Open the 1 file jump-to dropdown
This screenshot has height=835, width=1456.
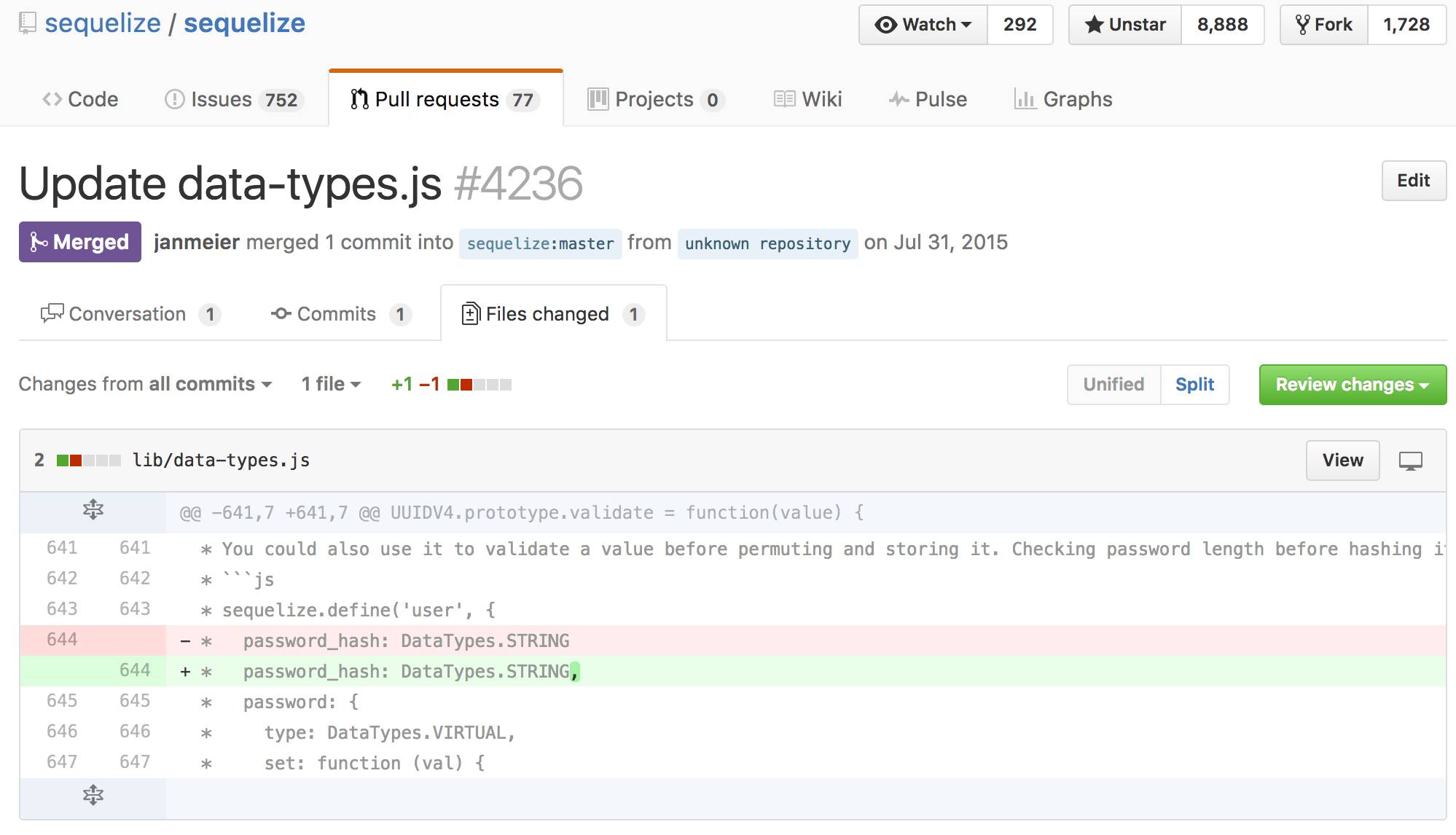pyautogui.click(x=331, y=384)
